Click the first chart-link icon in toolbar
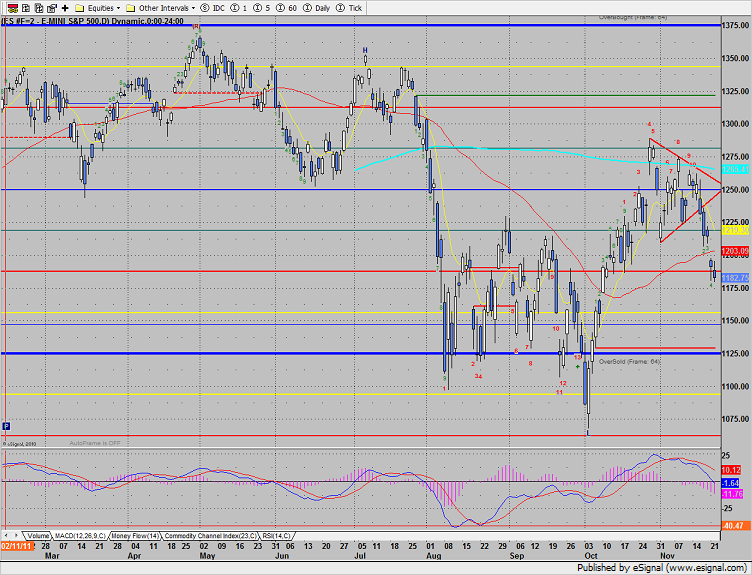 pyautogui.click(x=13, y=8)
